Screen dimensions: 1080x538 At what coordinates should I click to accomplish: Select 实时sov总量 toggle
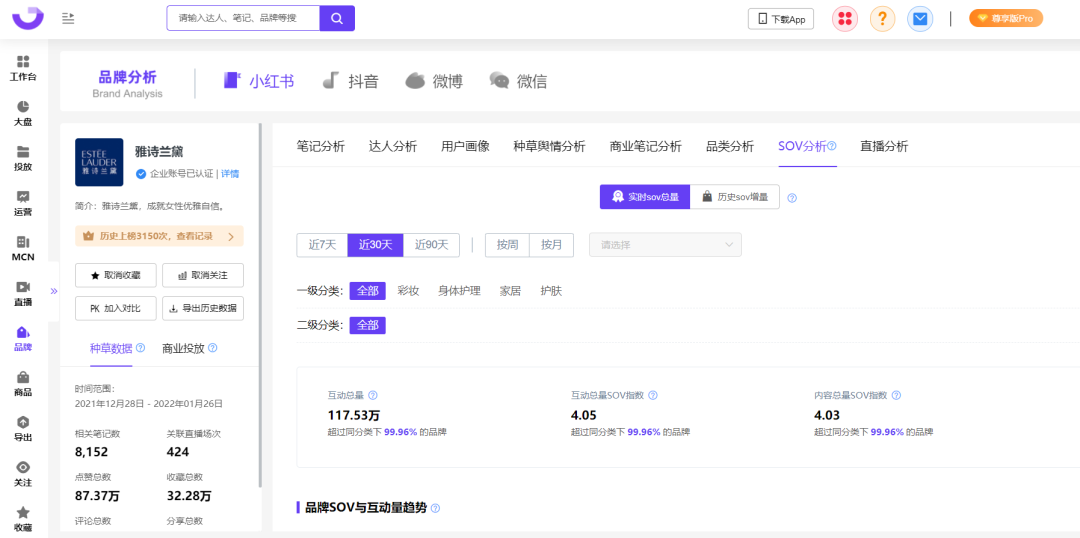[x=645, y=196]
